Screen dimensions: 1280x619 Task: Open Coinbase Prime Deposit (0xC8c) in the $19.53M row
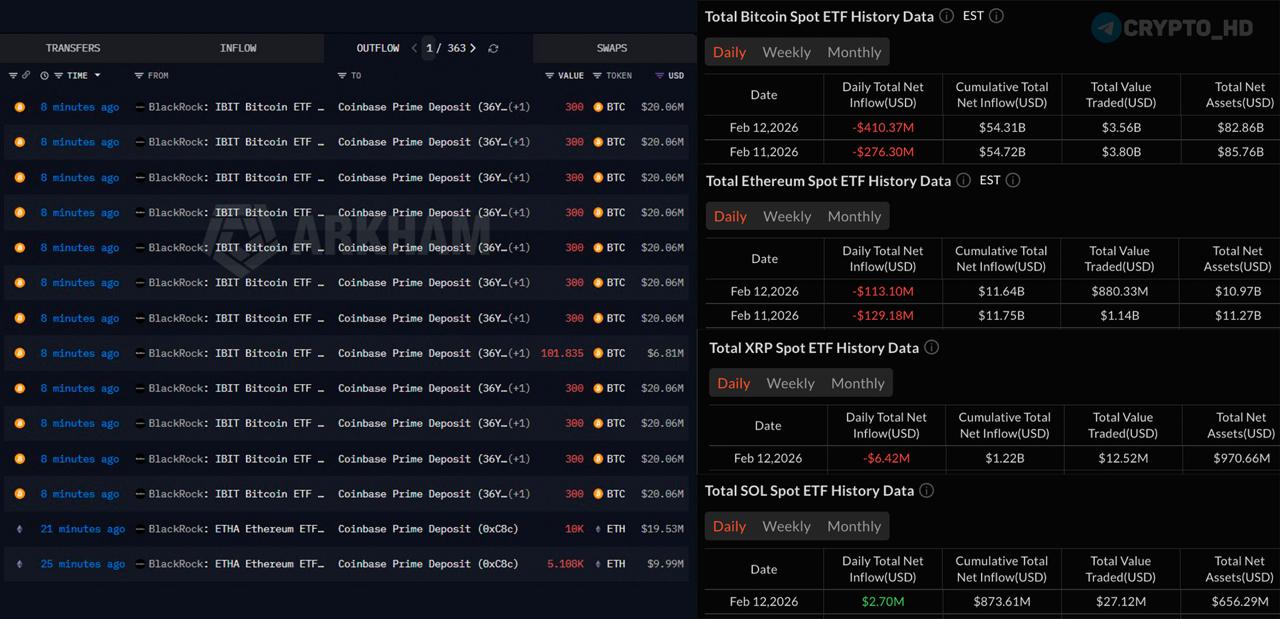pos(428,529)
